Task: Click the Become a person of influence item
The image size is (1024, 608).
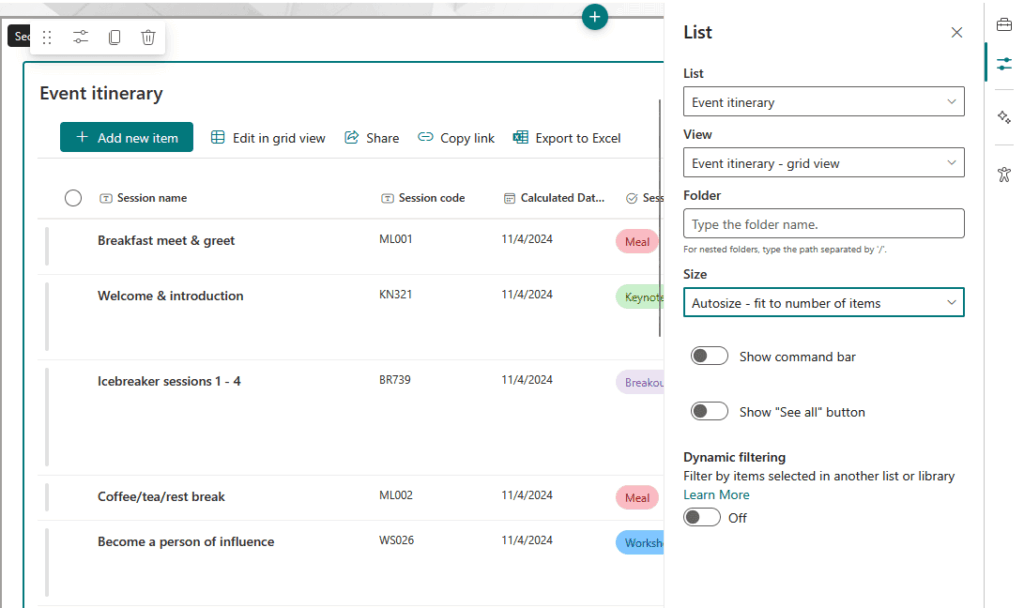Action: pyautogui.click(x=186, y=541)
